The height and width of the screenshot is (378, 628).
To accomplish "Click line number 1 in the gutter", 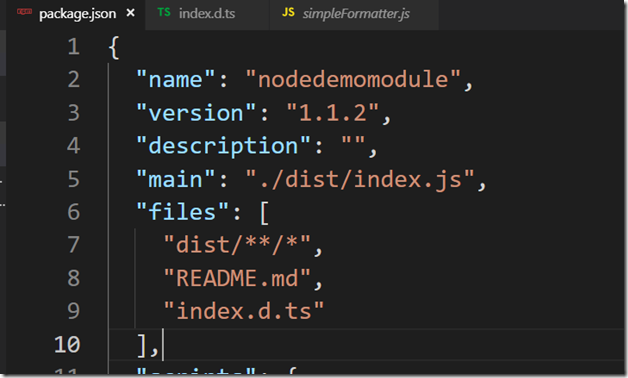I will click(73, 46).
